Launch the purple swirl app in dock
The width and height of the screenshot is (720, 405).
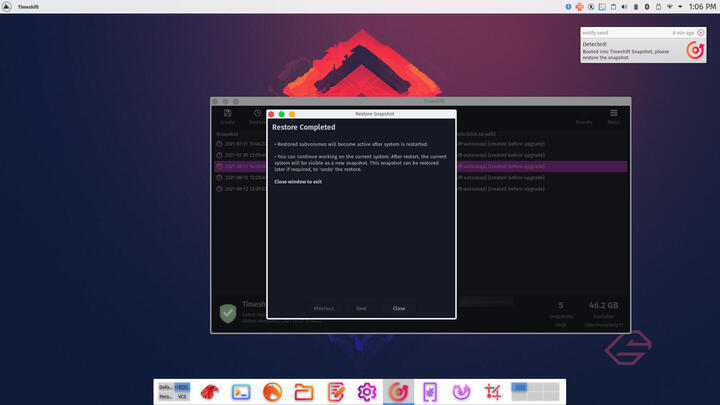tap(461, 392)
